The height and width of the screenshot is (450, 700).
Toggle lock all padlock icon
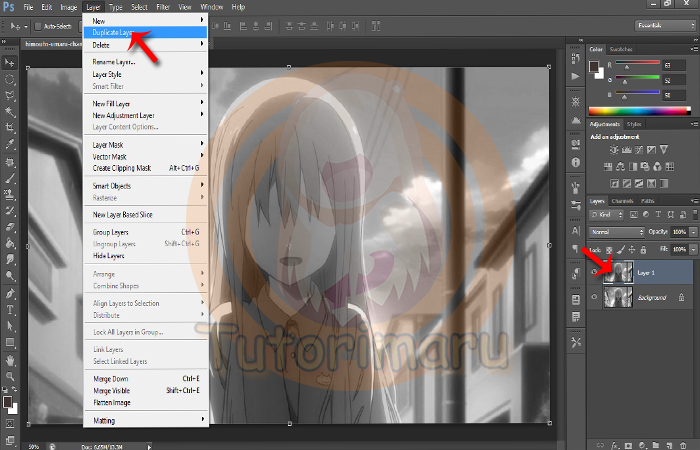point(643,250)
